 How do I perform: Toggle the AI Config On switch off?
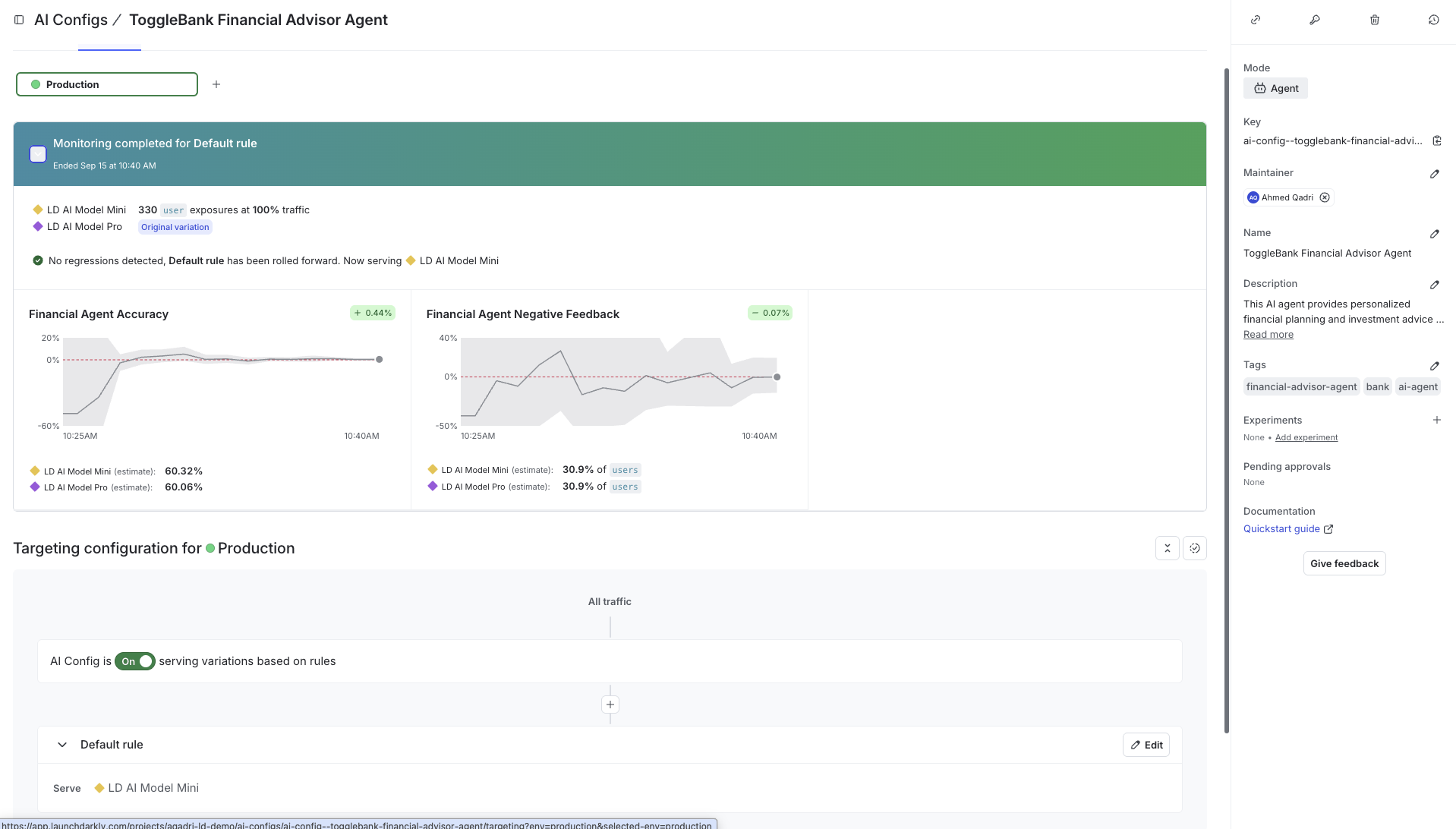pyautogui.click(x=135, y=660)
